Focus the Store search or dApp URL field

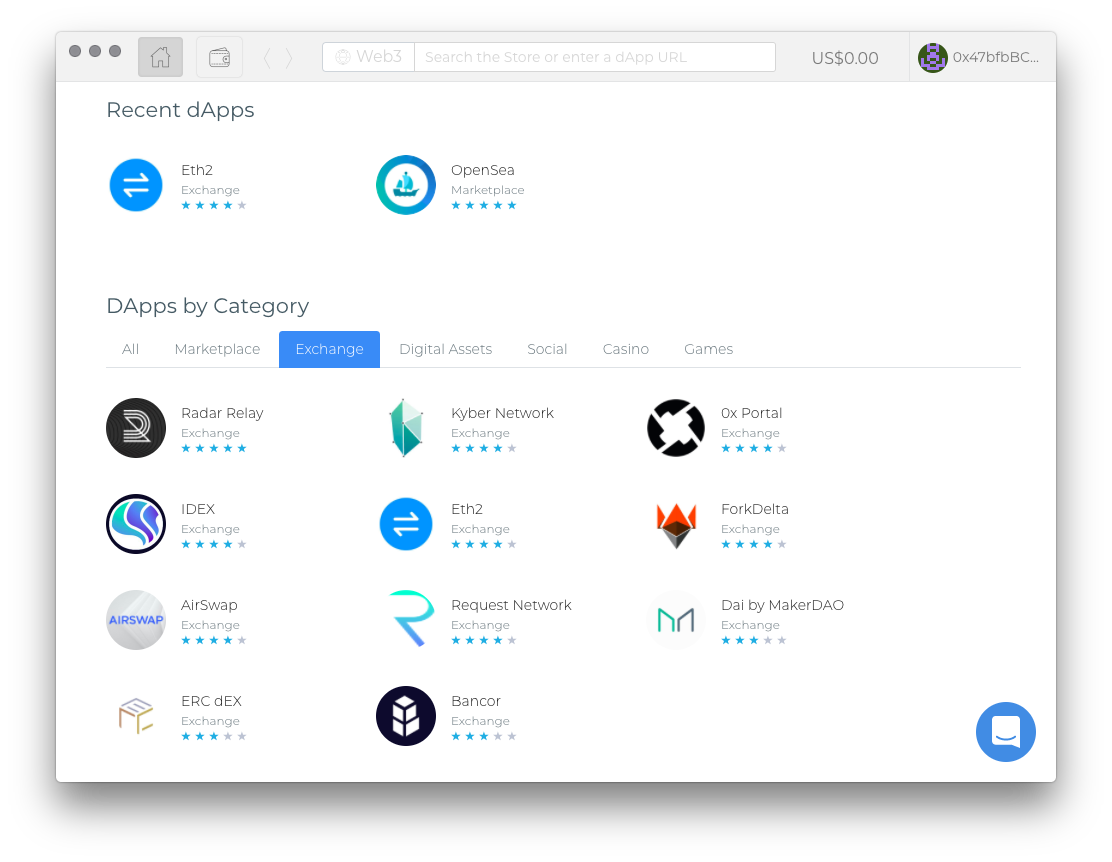coord(594,57)
